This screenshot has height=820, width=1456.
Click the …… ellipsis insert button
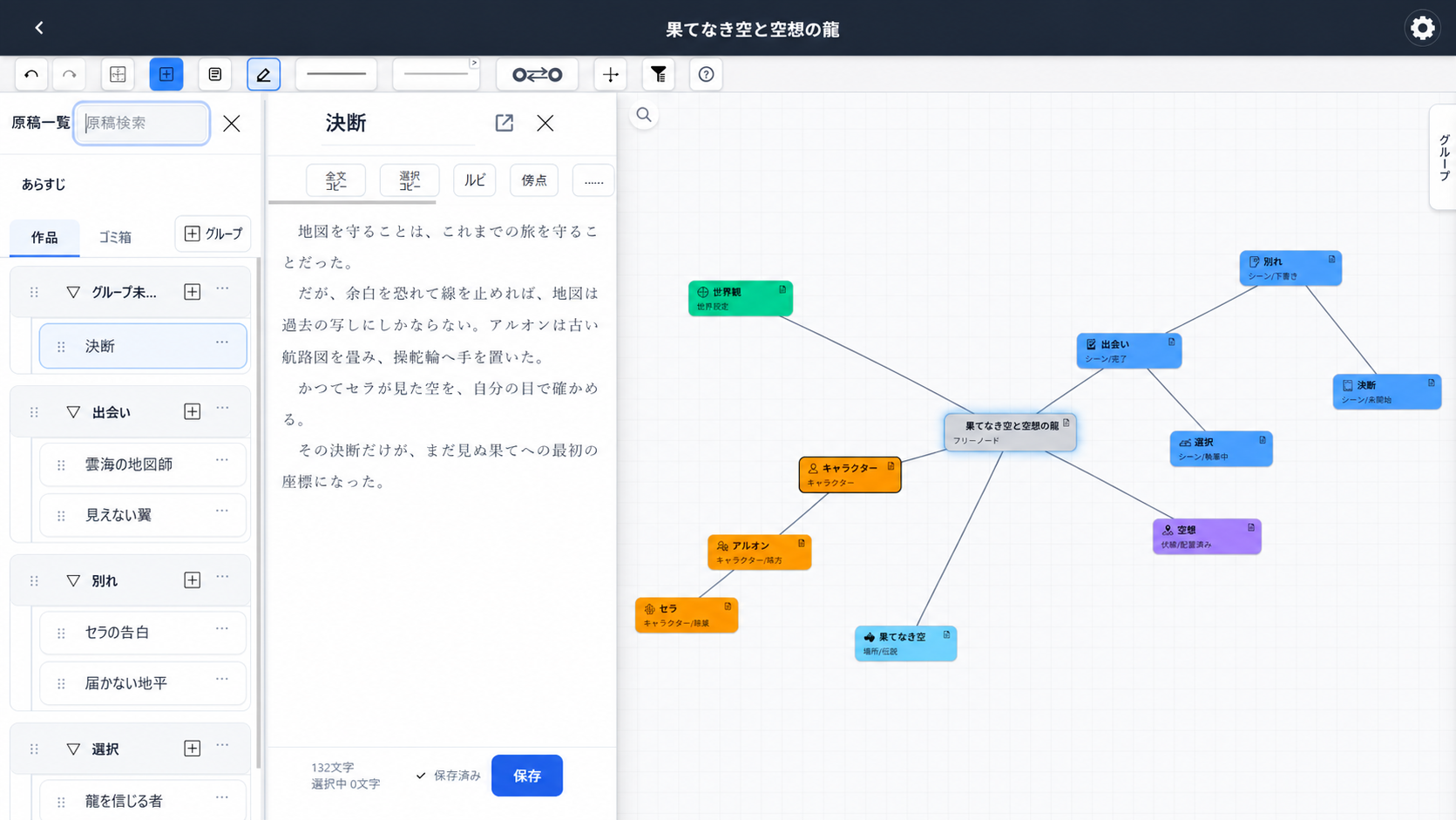click(x=593, y=180)
